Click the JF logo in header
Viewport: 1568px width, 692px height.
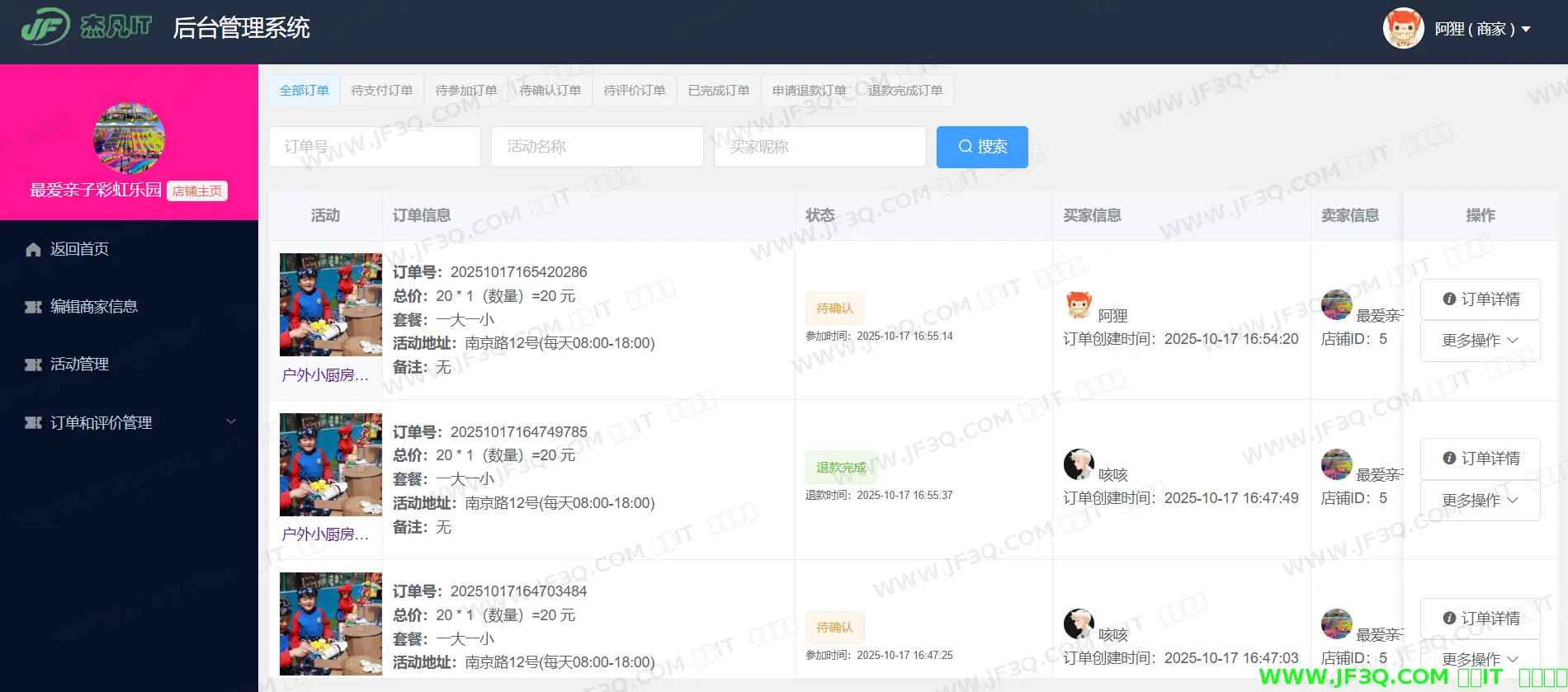point(45,27)
